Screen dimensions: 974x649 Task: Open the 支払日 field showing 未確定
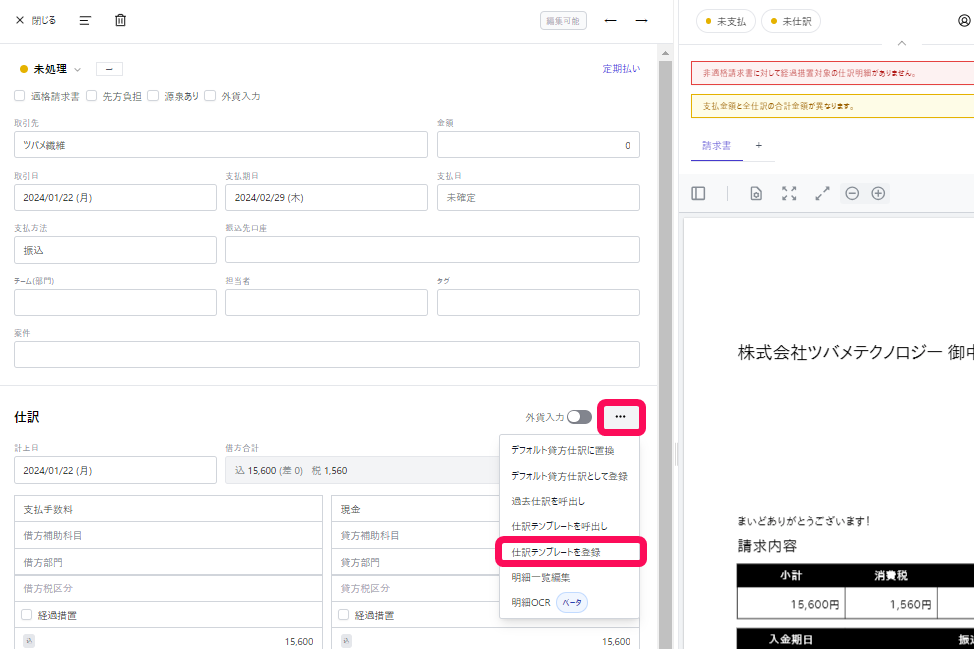pyautogui.click(x=538, y=197)
